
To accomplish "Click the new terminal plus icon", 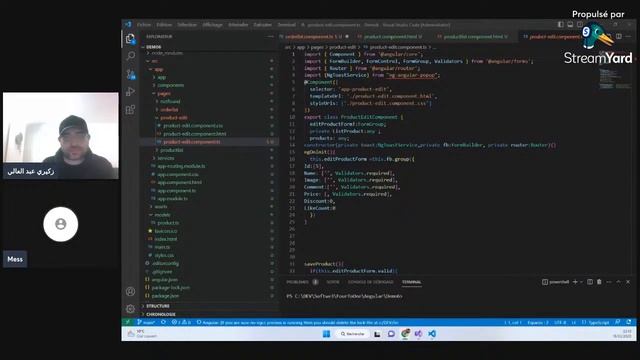I will 575,282.
